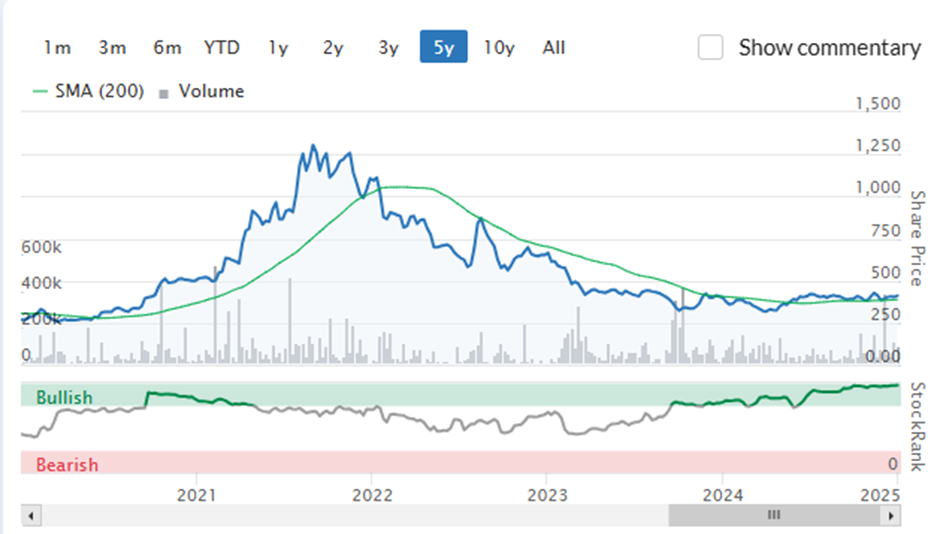
Task: Click the Bearish zone label
Action: click(67, 464)
